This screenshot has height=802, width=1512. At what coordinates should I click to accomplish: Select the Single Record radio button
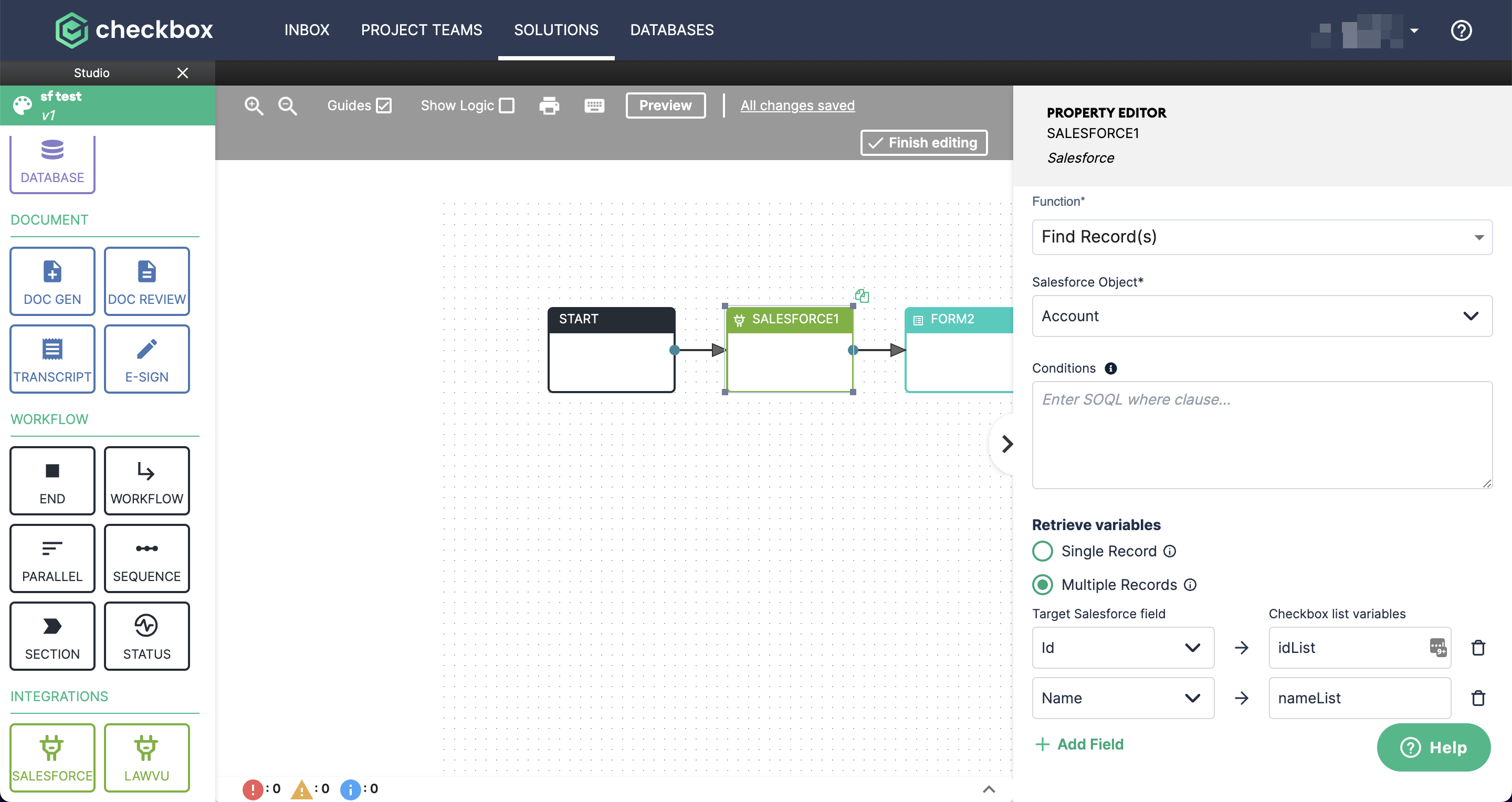point(1043,552)
